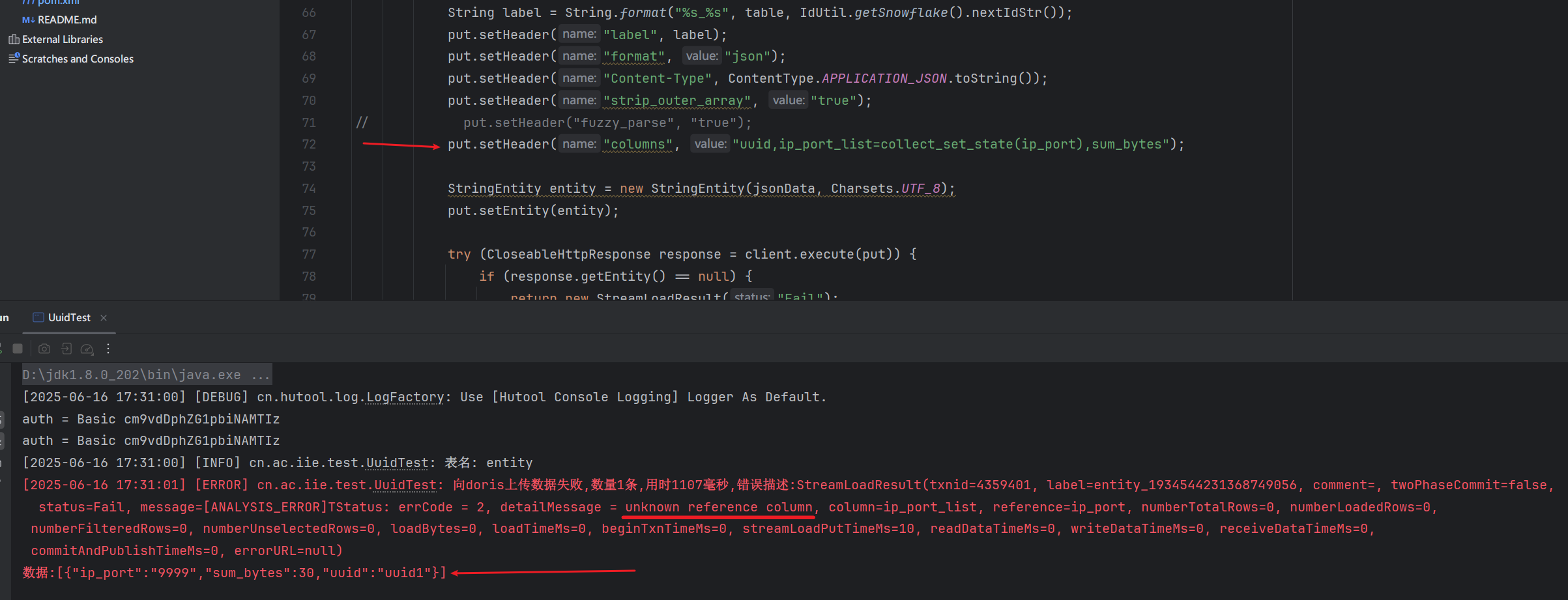This screenshot has height=600, width=1568.
Task: Expand External Libraries in project tree
Action: click(x=62, y=39)
